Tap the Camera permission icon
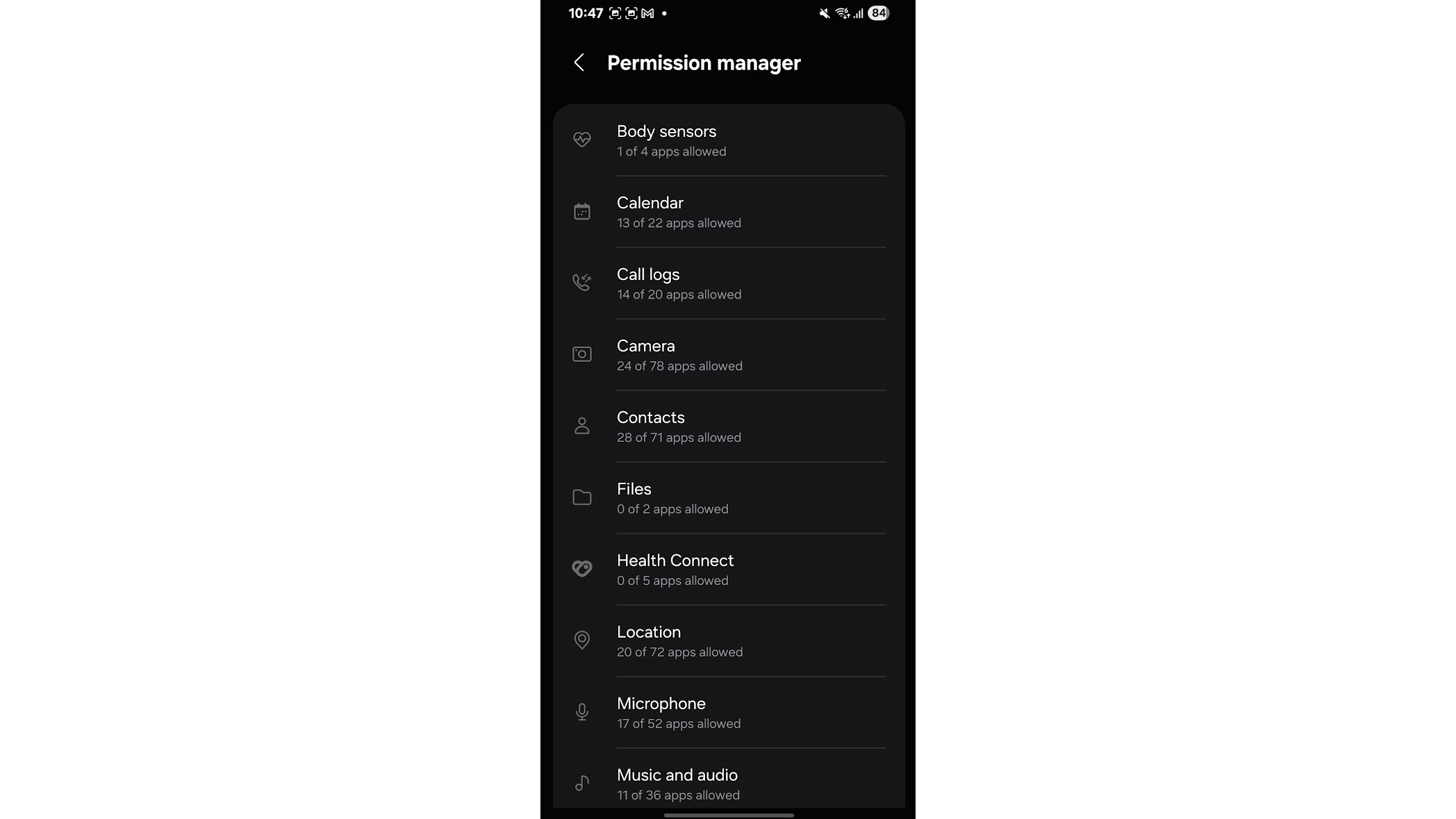Image resolution: width=1456 pixels, height=819 pixels. (582, 354)
